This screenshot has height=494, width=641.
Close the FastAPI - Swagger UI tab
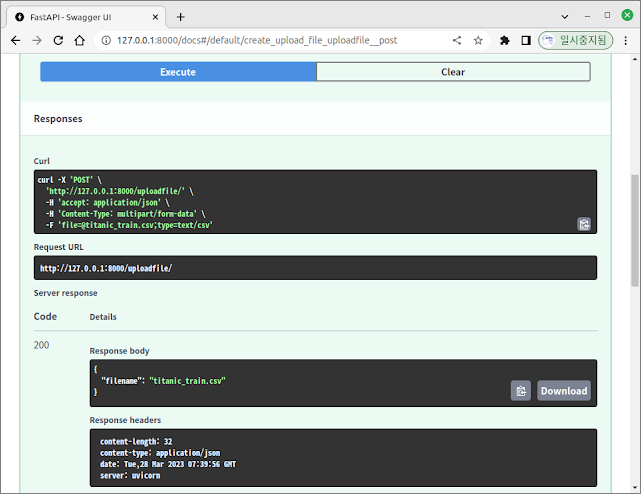[x=155, y=17]
